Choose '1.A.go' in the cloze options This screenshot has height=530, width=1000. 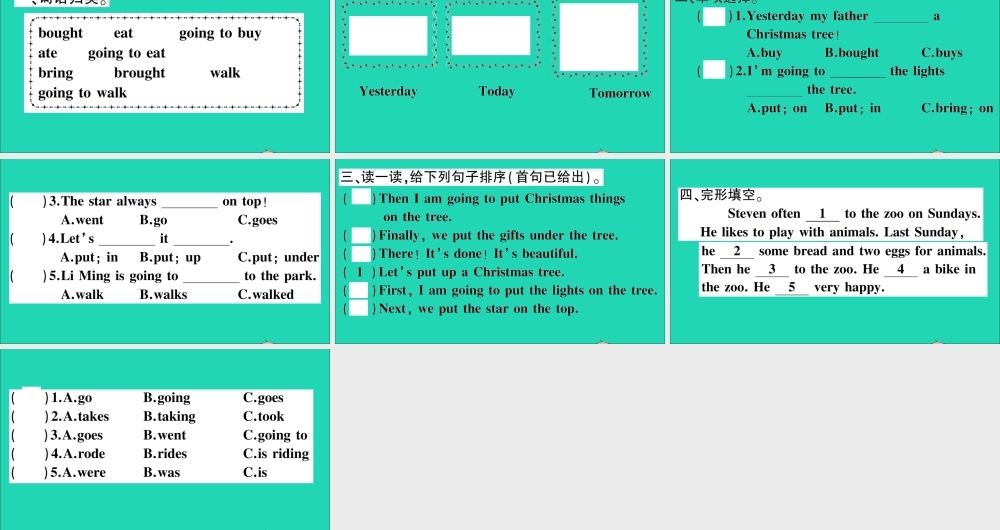point(71,398)
